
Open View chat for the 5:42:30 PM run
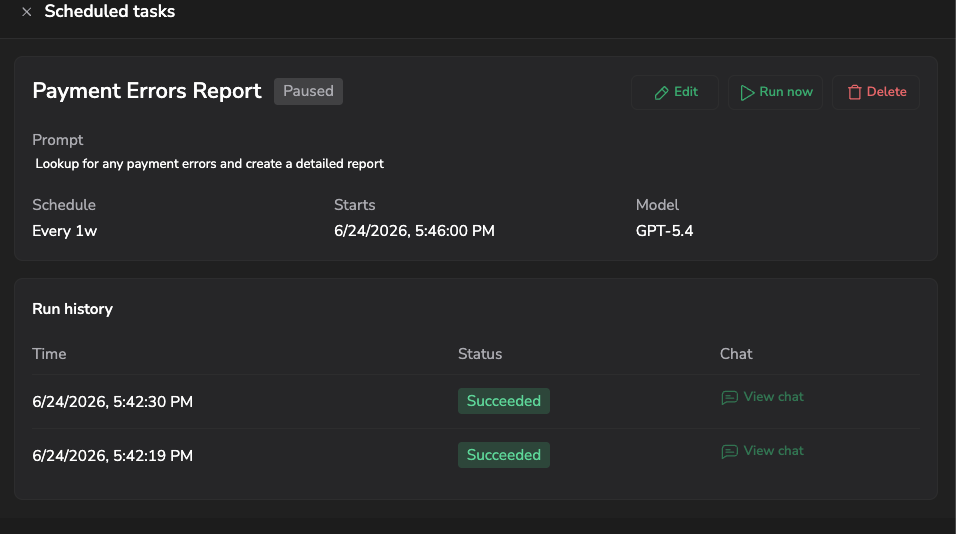(x=762, y=397)
